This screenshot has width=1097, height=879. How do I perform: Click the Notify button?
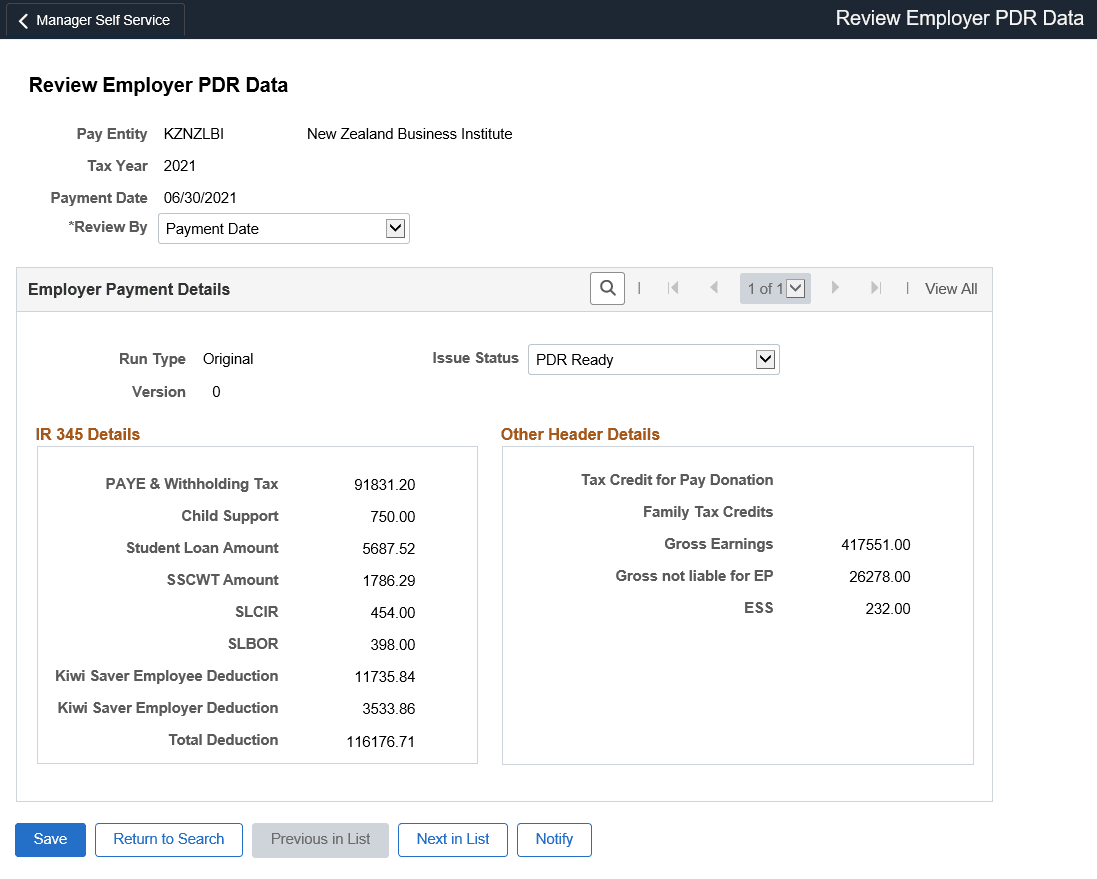click(x=554, y=840)
